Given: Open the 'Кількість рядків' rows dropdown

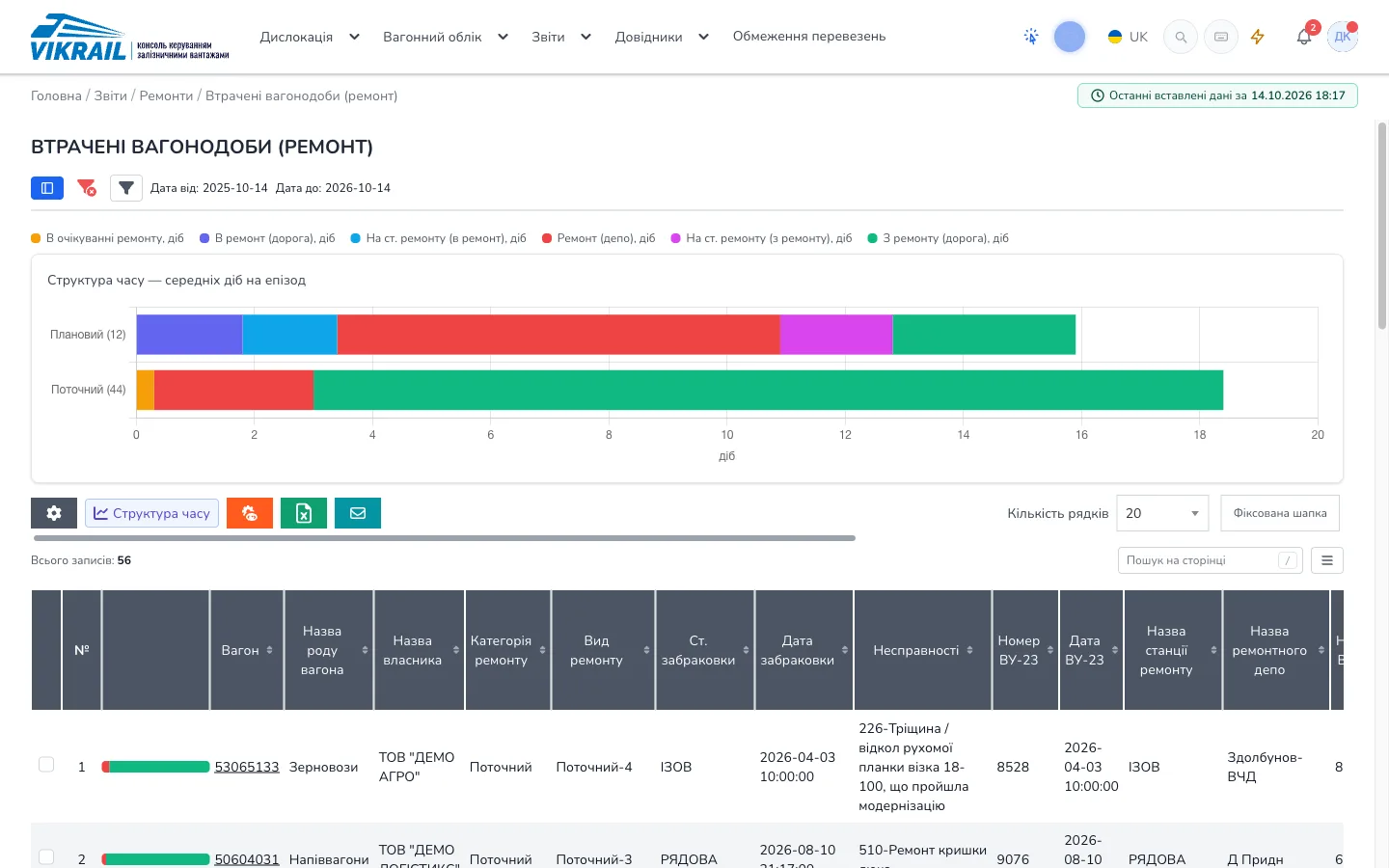Looking at the screenshot, I should (x=1162, y=513).
